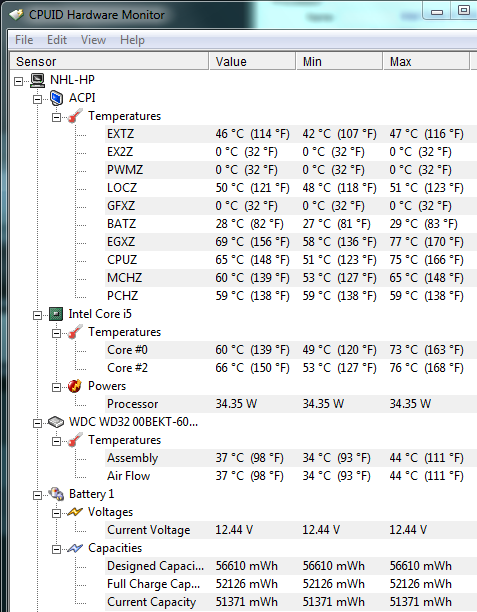Click the ACPI monitor icon
The width and height of the screenshot is (477, 612).
tap(57, 98)
